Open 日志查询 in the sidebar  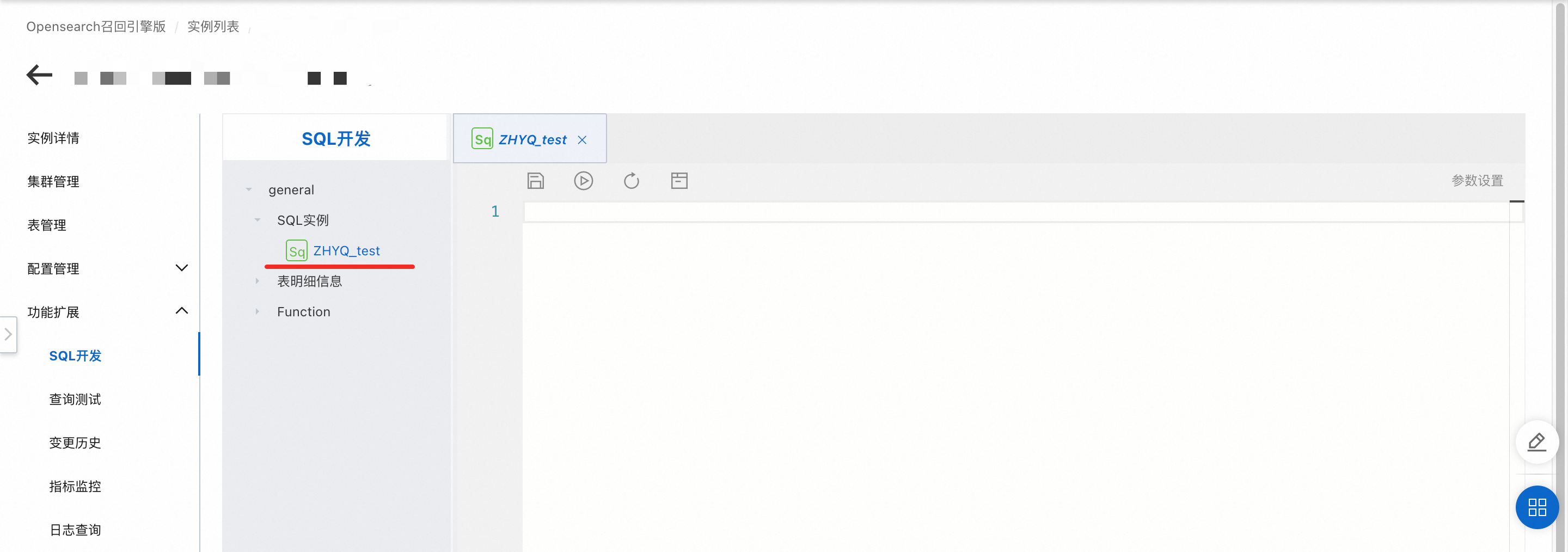tap(76, 530)
